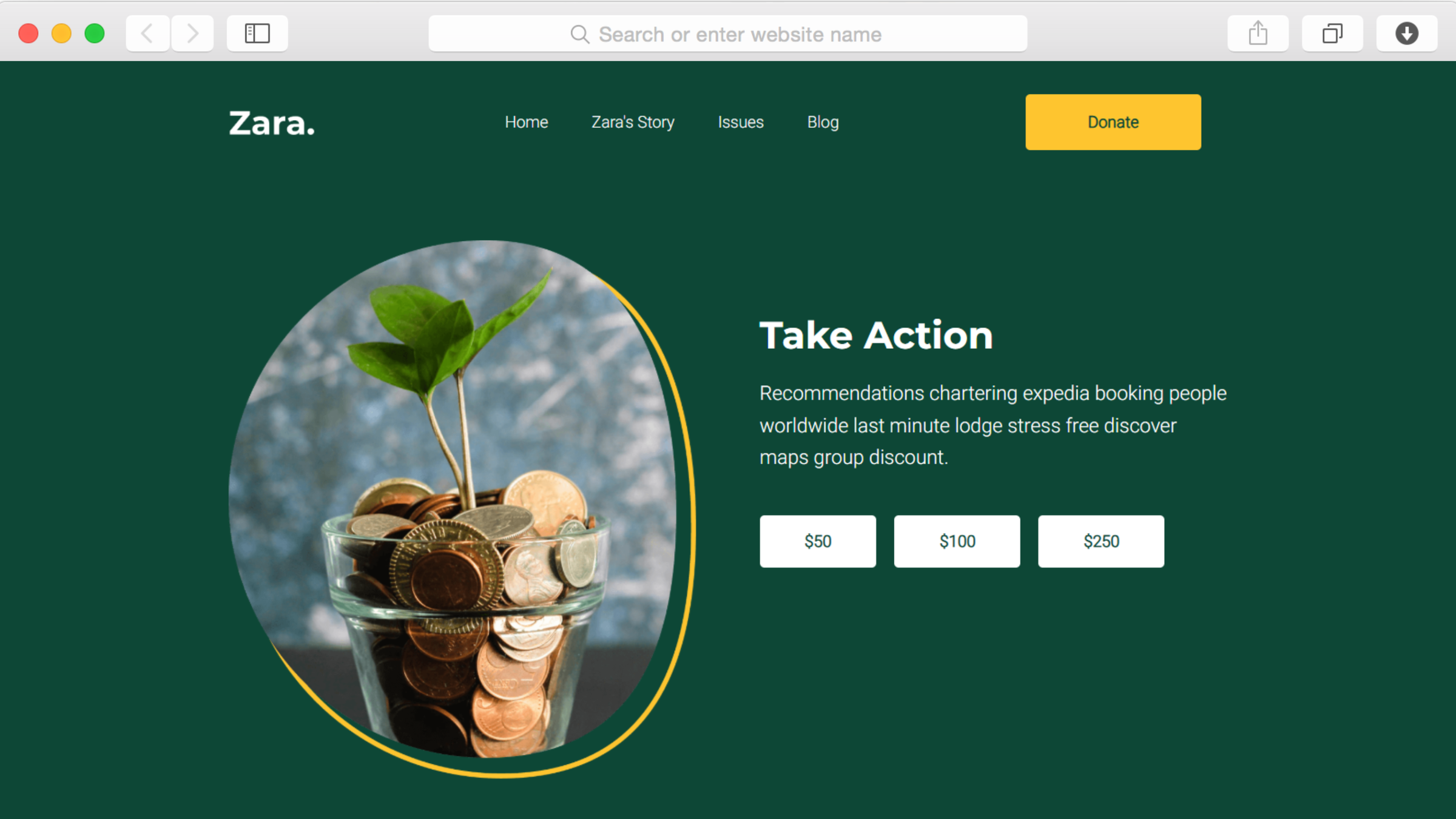Focus the website address search field
Image resolution: width=1456 pixels, height=819 pixels.
click(x=727, y=34)
